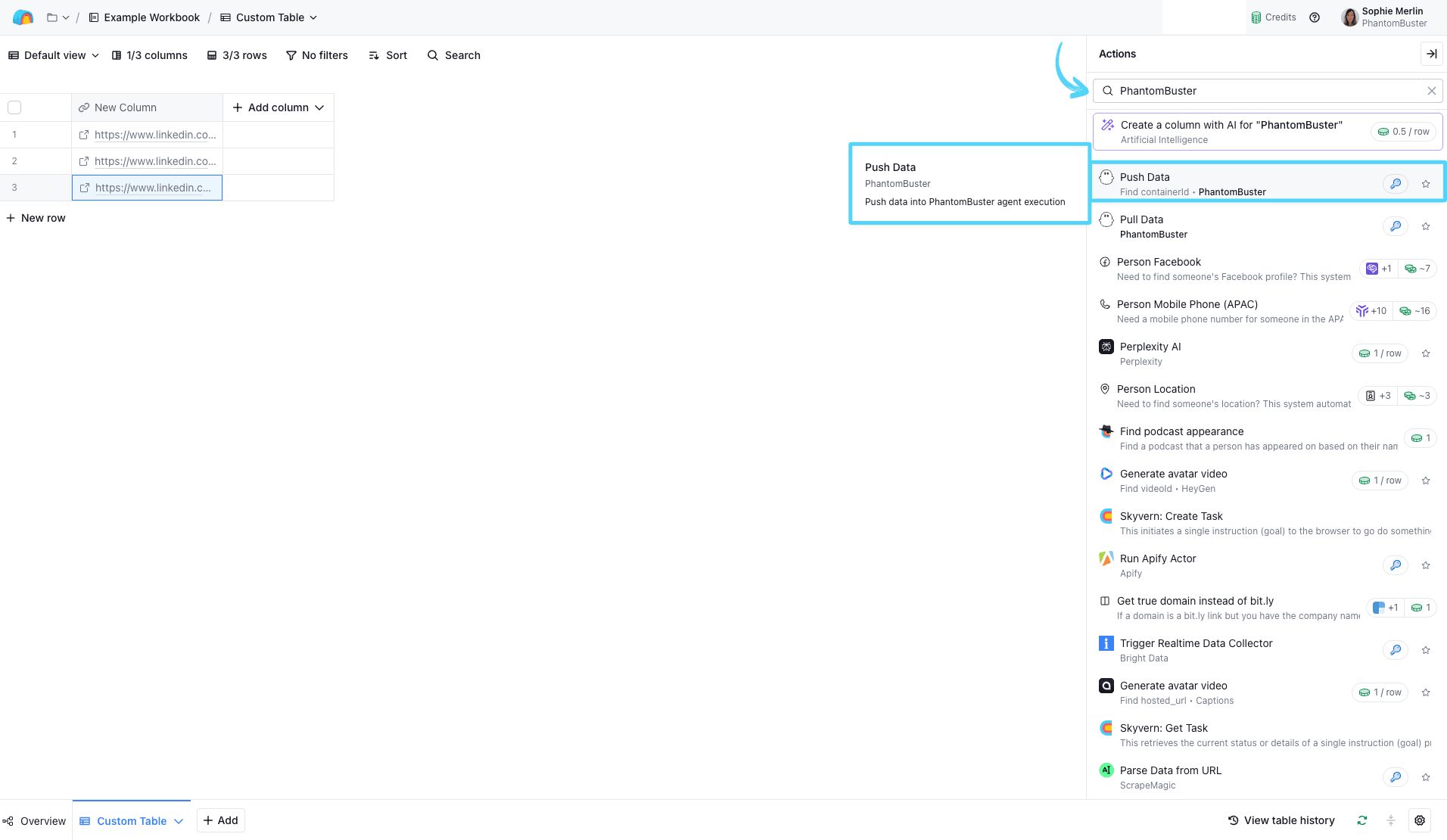The width and height of the screenshot is (1447, 840).
Task: Click the green refresh icon
Action: pos(1362,820)
